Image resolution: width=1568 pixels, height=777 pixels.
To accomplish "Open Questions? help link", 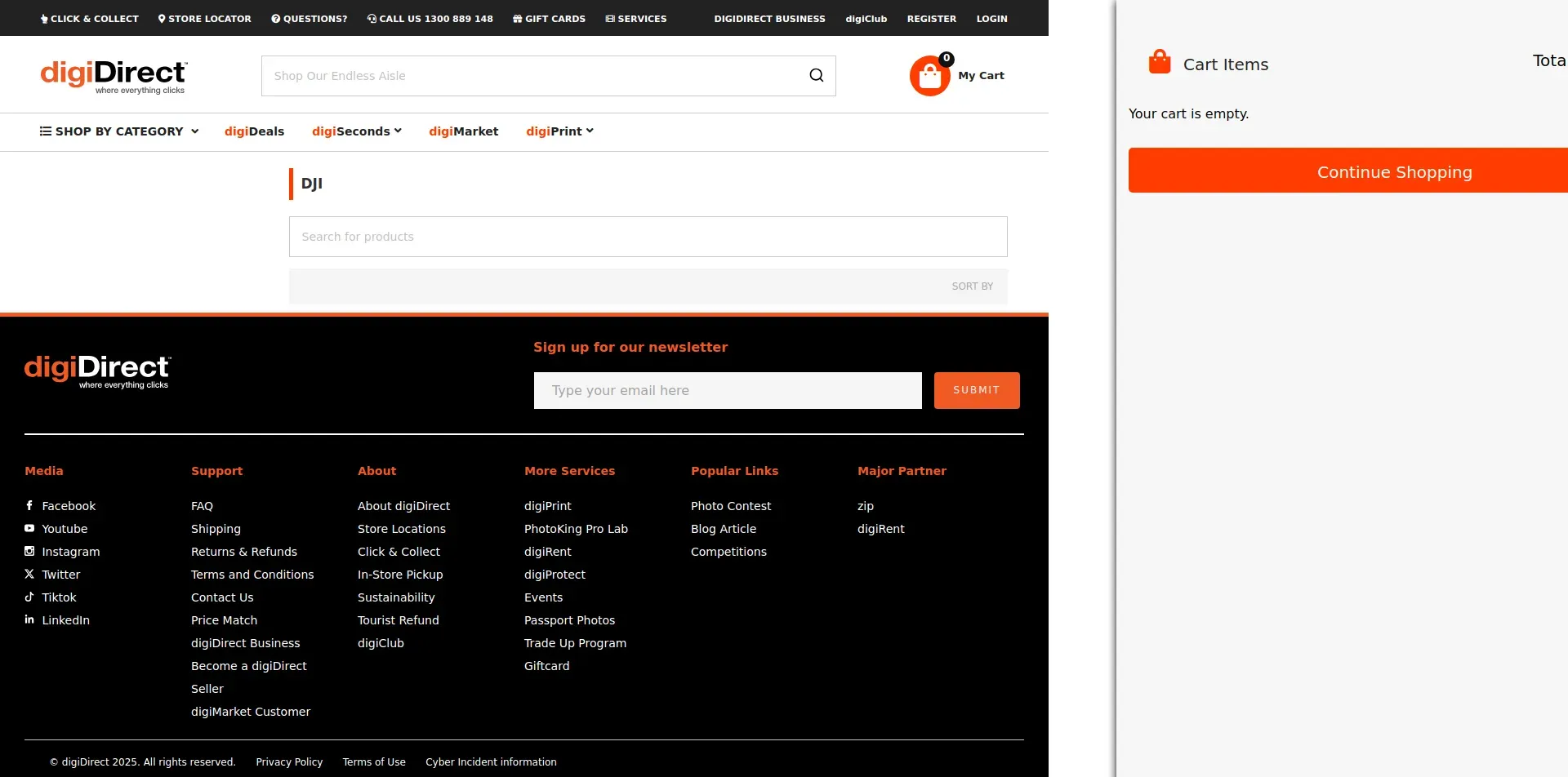I will pyautogui.click(x=309, y=18).
